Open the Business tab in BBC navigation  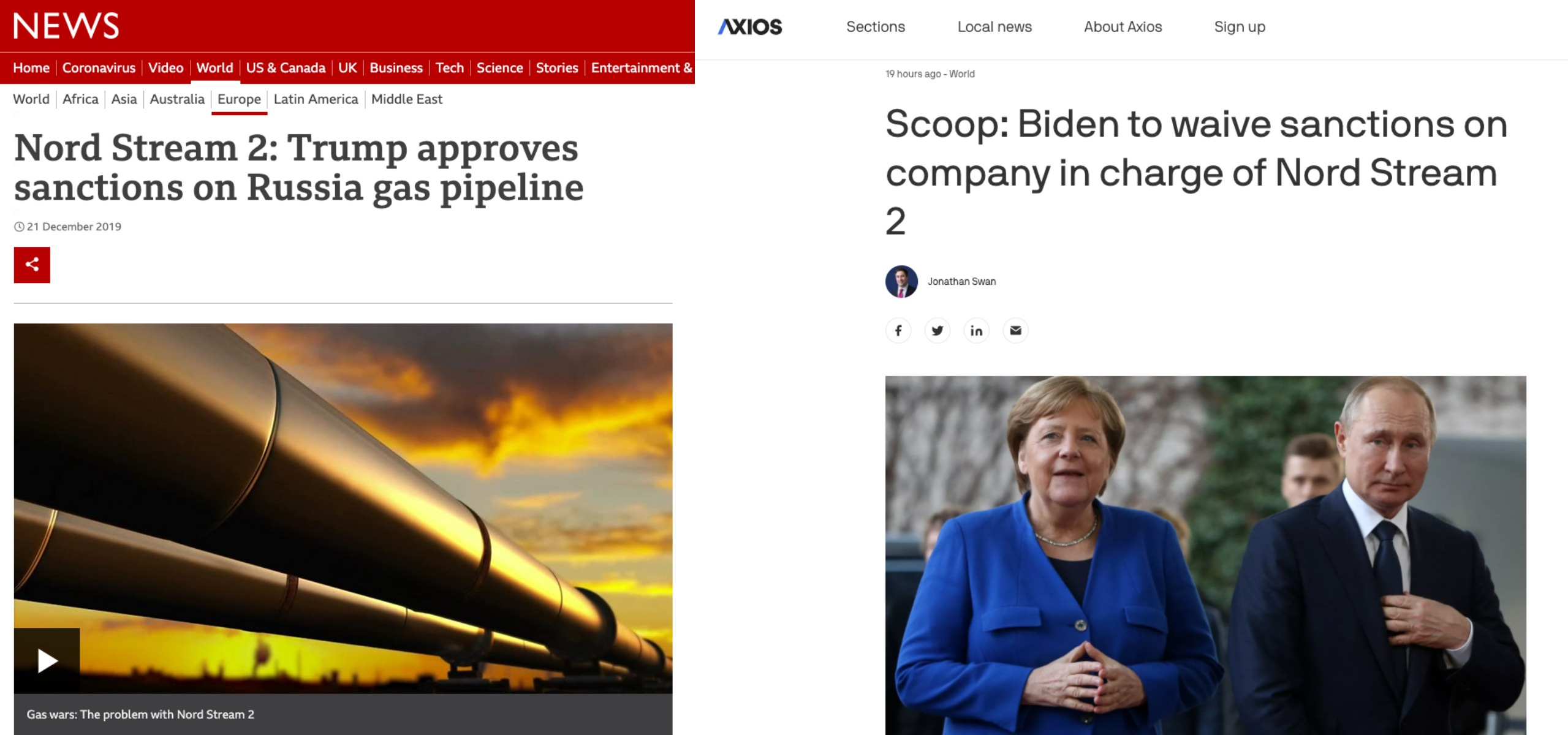[396, 68]
